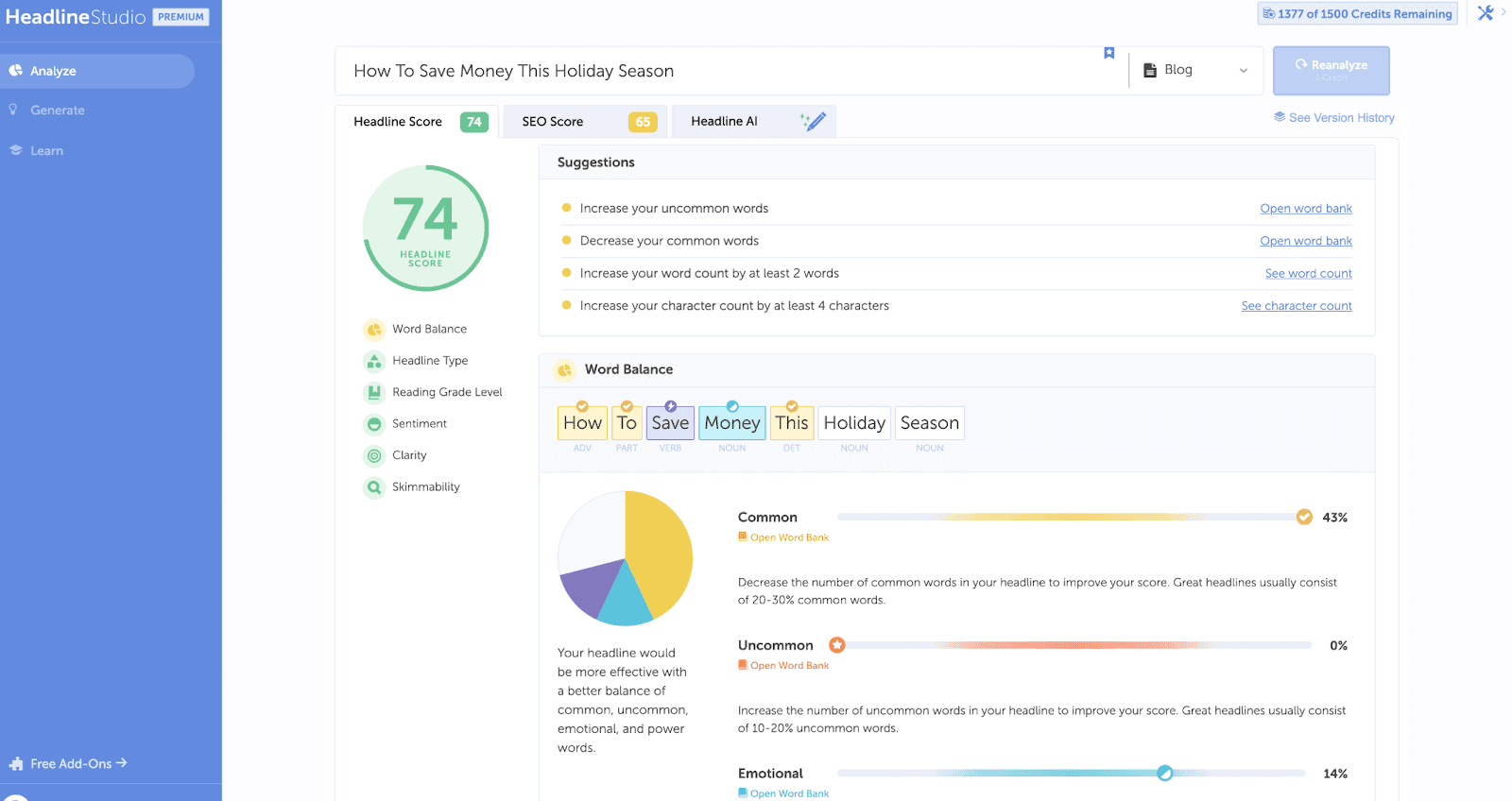
Task: Open the tools wrench icon at top right
Action: pos(1486,13)
